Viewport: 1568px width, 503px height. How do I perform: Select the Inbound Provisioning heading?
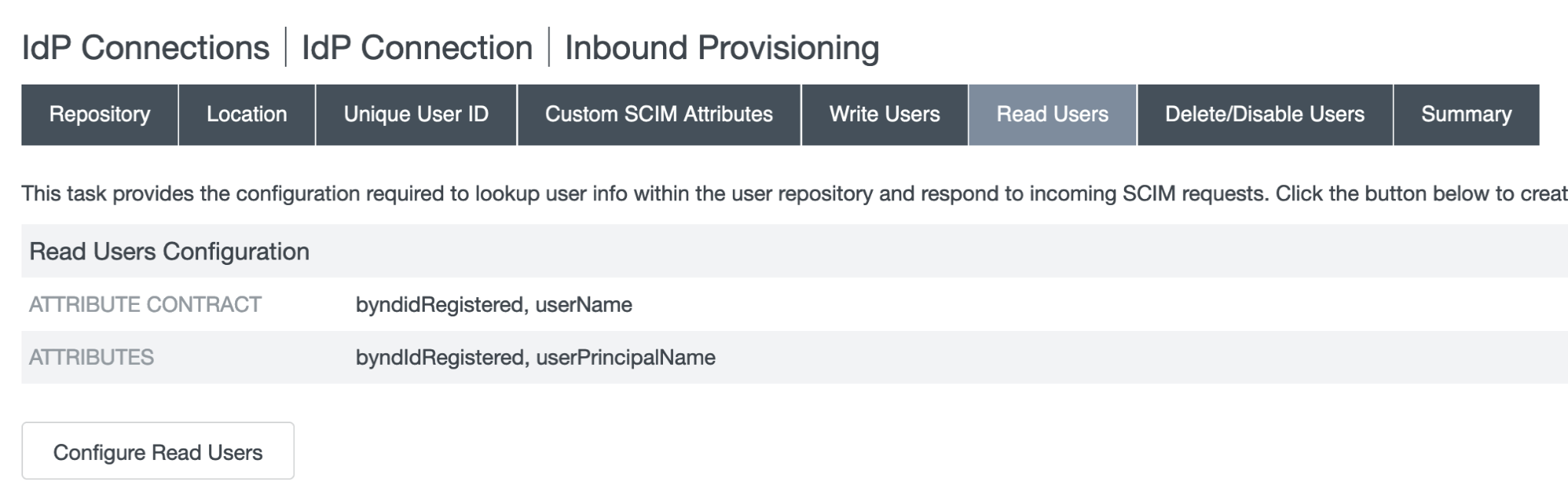pyautogui.click(x=721, y=48)
